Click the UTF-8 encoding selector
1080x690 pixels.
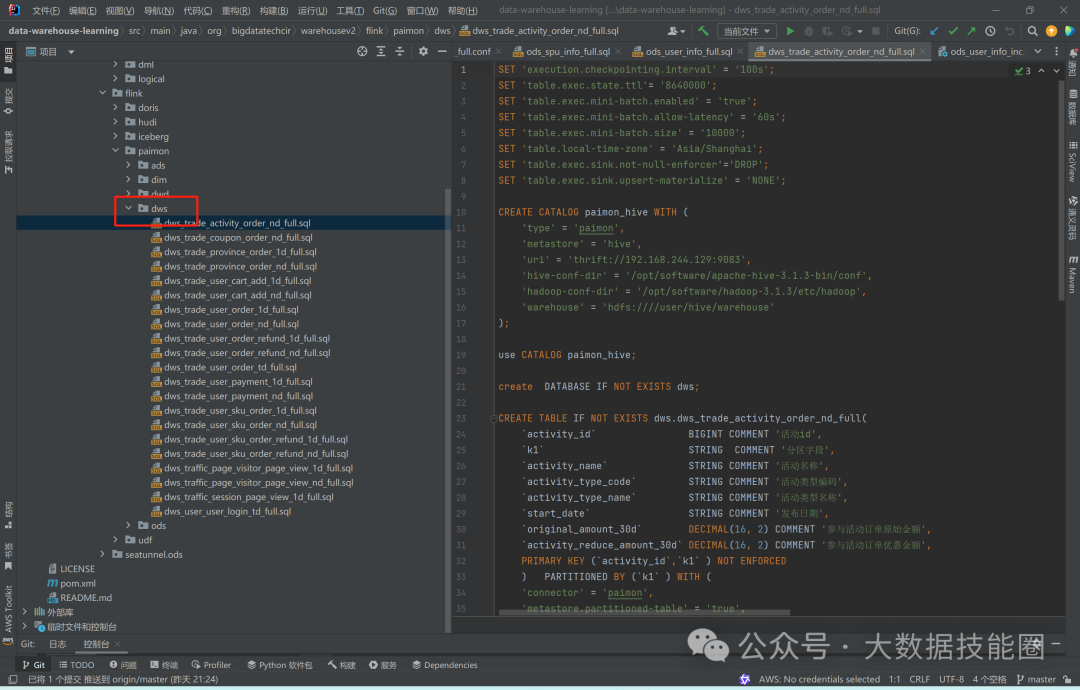pyautogui.click(x=951, y=680)
